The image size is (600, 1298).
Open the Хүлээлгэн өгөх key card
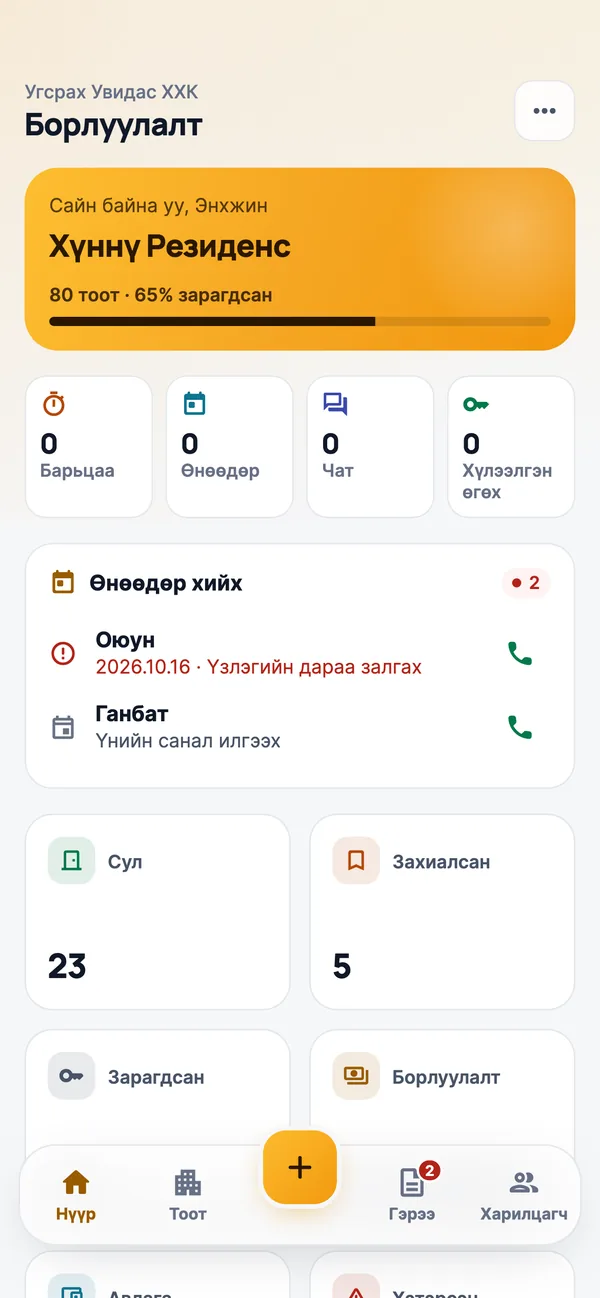tap(511, 447)
